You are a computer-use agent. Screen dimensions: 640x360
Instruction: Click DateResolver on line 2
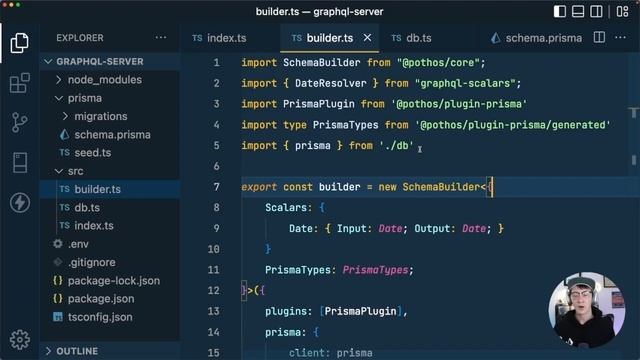(331, 83)
